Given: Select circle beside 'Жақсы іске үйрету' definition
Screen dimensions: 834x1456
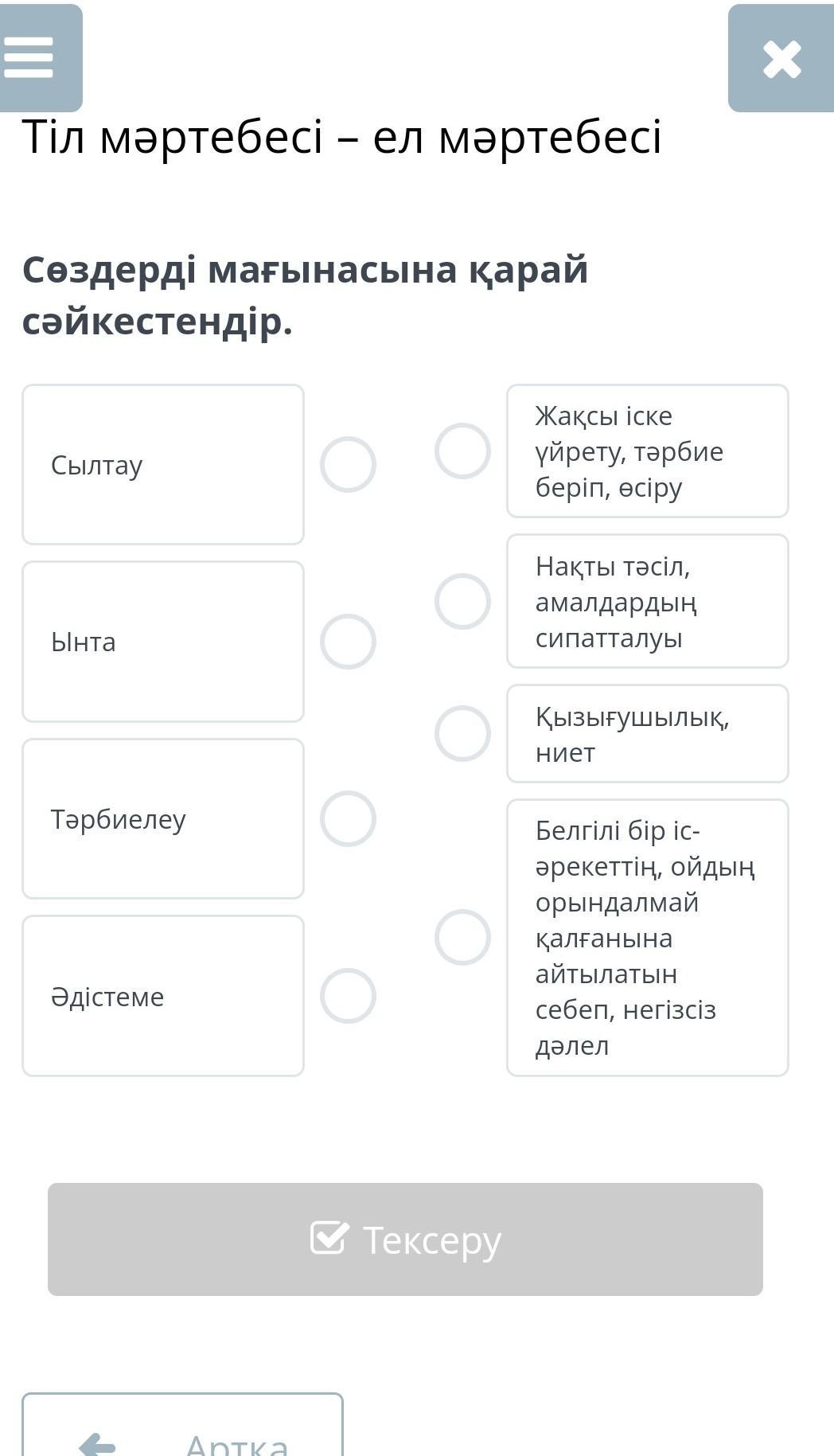Looking at the screenshot, I should (462, 451).
